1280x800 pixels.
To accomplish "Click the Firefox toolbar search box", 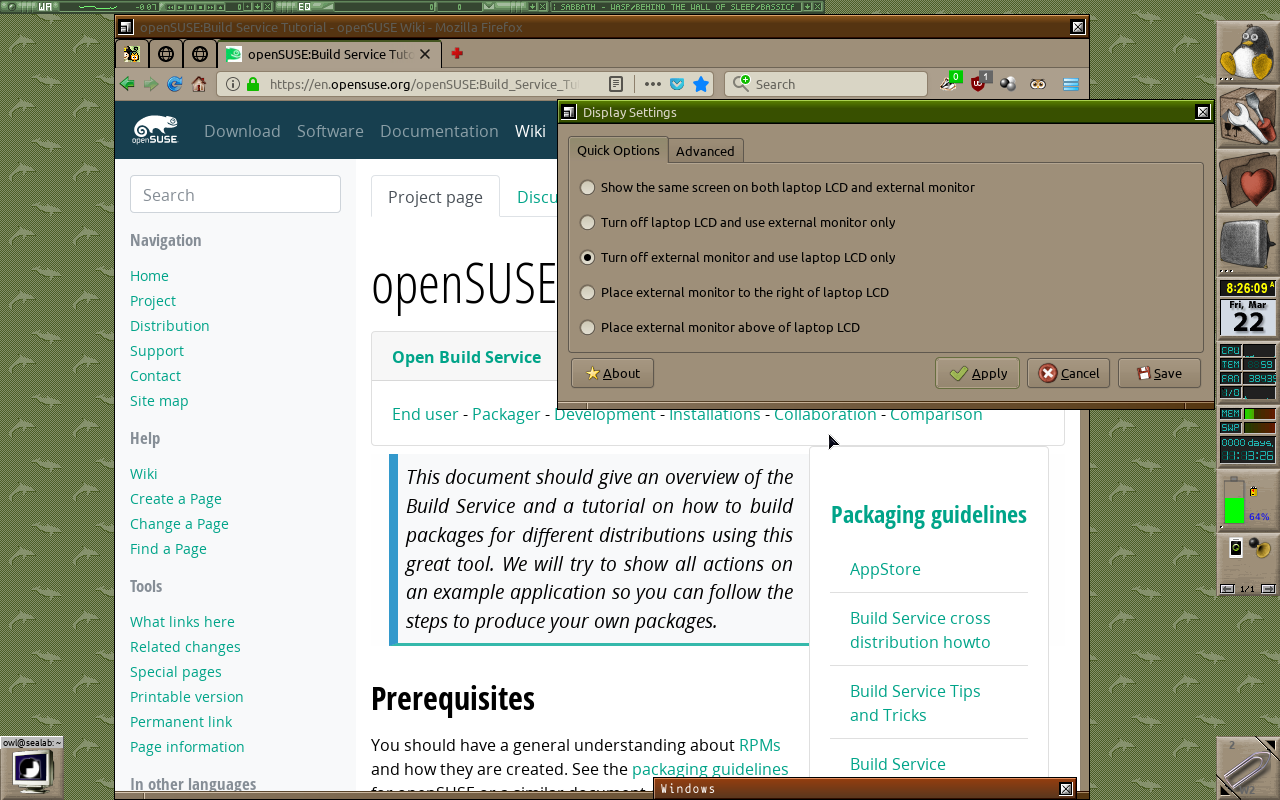I will pyautogui.click(x=826, y=84).
